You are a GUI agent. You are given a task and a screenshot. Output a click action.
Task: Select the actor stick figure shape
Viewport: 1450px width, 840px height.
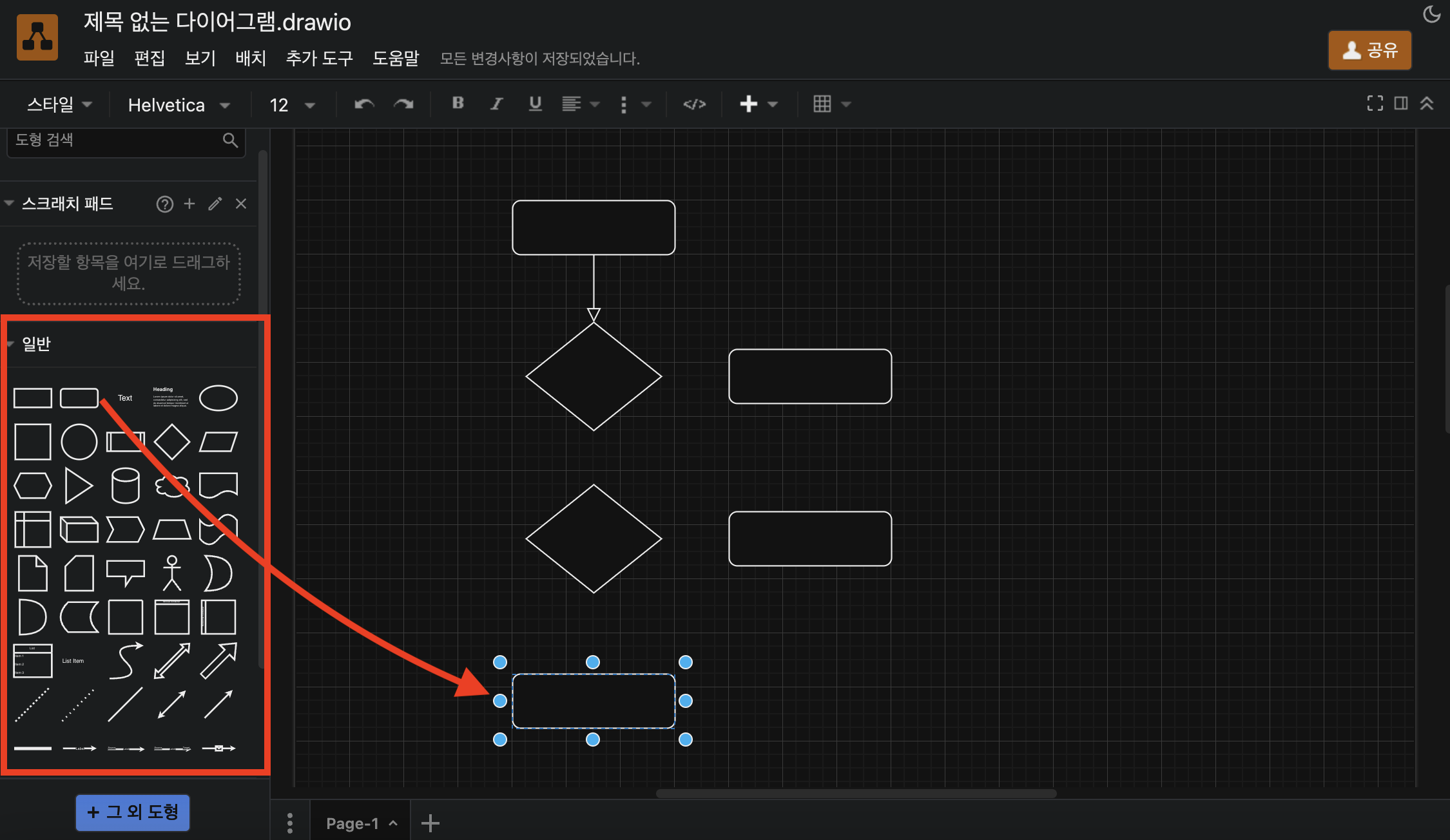(x=172, y=573)
